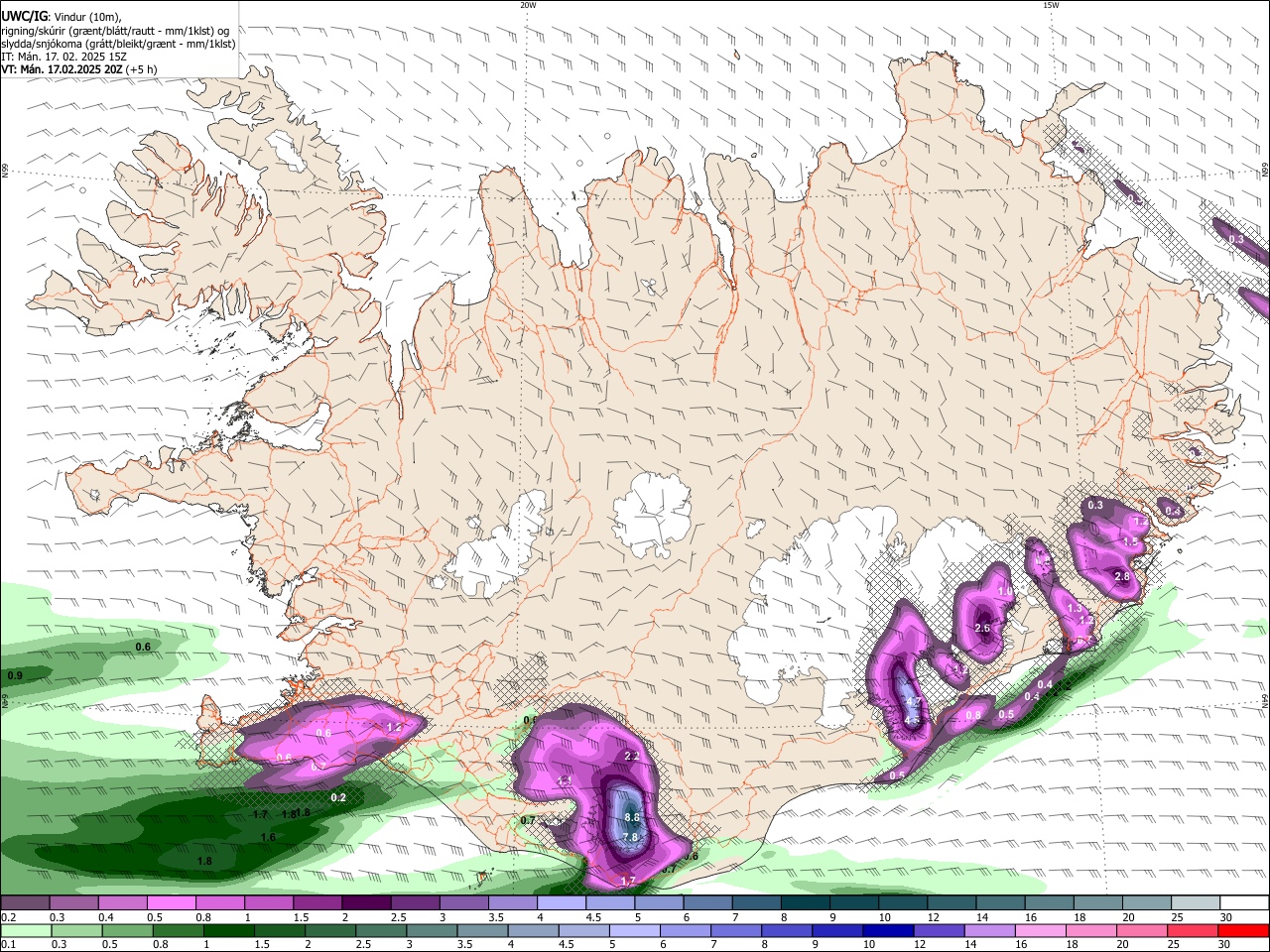Click the lavender swatch labeled 14 in lower legend
The height and width of the screenshot is (952, 1270).
coord(989,930)
